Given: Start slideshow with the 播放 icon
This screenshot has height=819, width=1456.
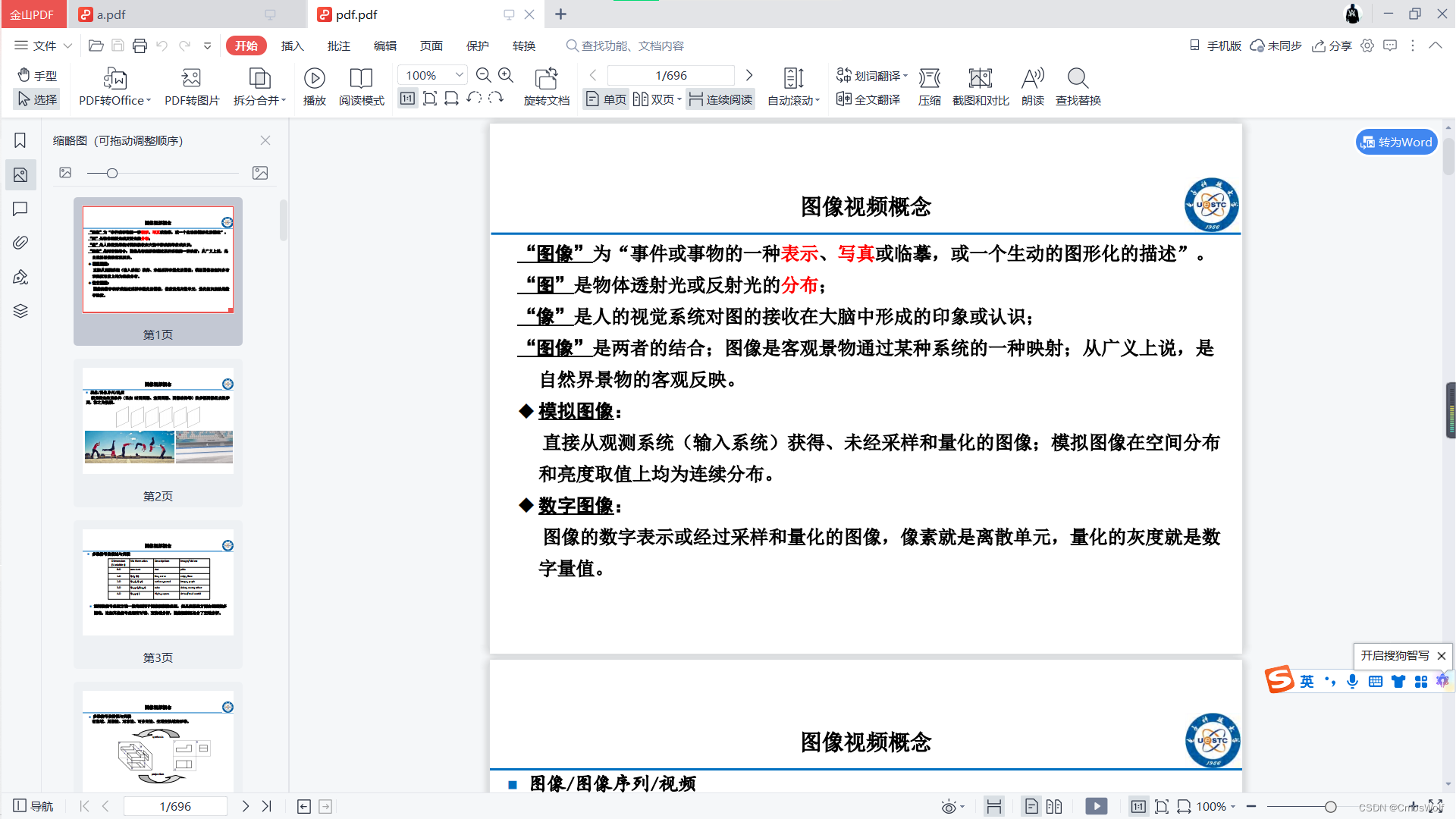Looking at the screenshot, I should (314, 86).
